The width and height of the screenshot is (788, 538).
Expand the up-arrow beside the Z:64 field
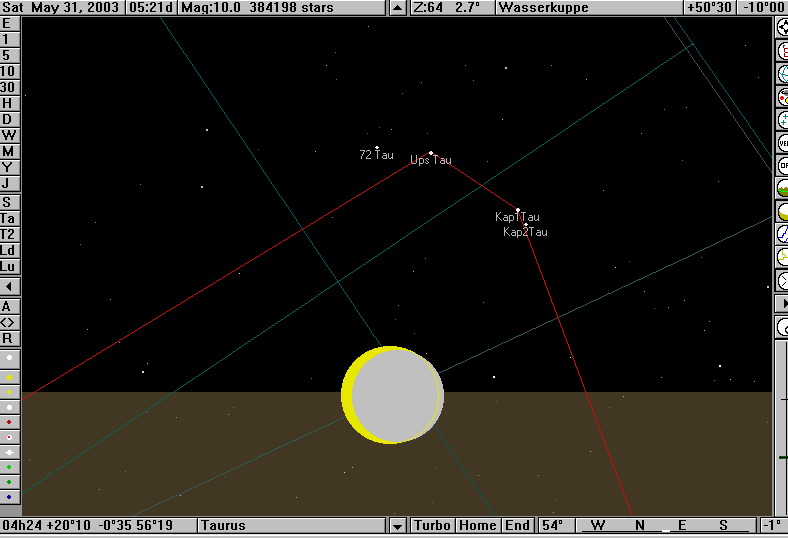(397, 8)
